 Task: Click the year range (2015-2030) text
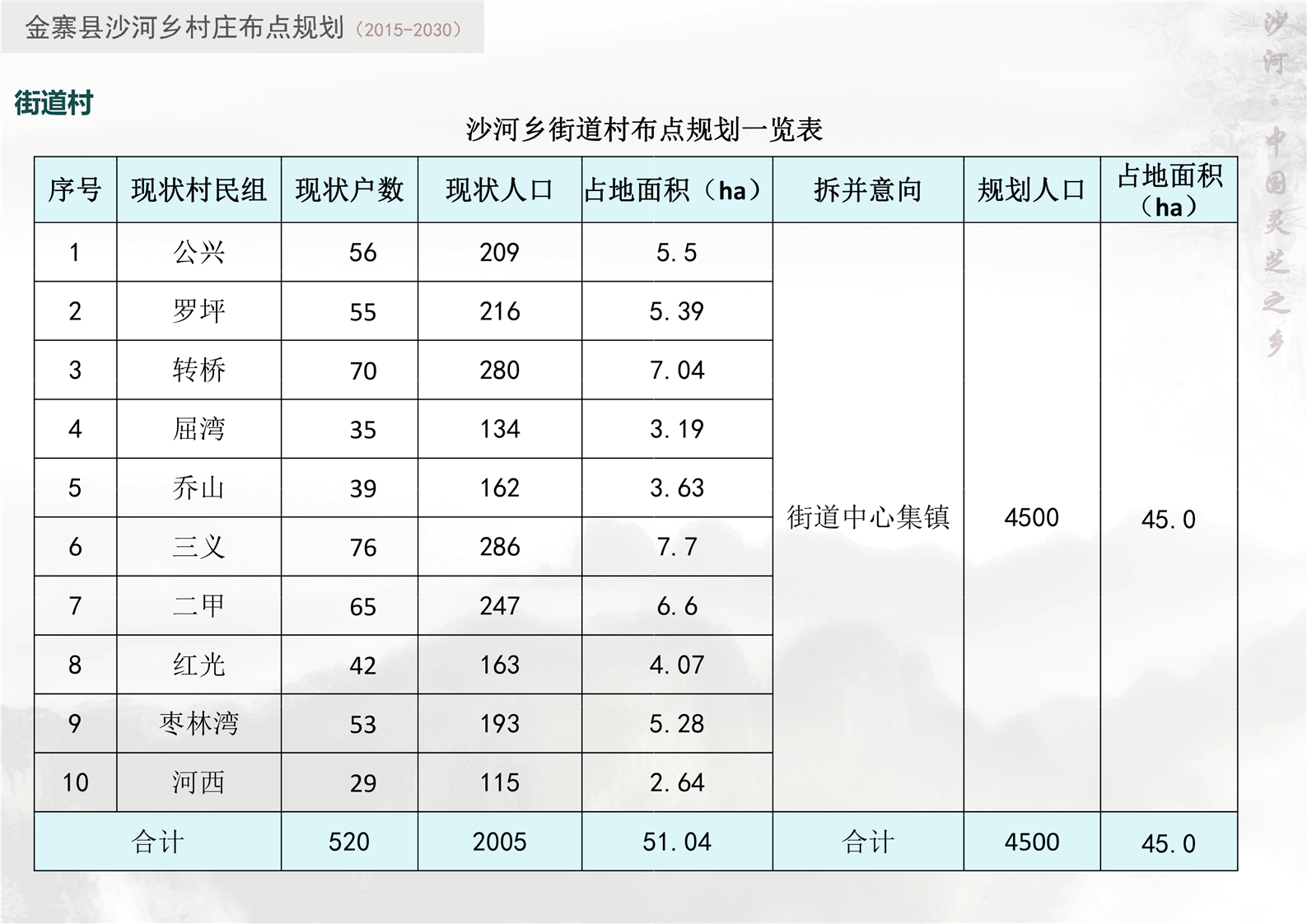point(408,30)
